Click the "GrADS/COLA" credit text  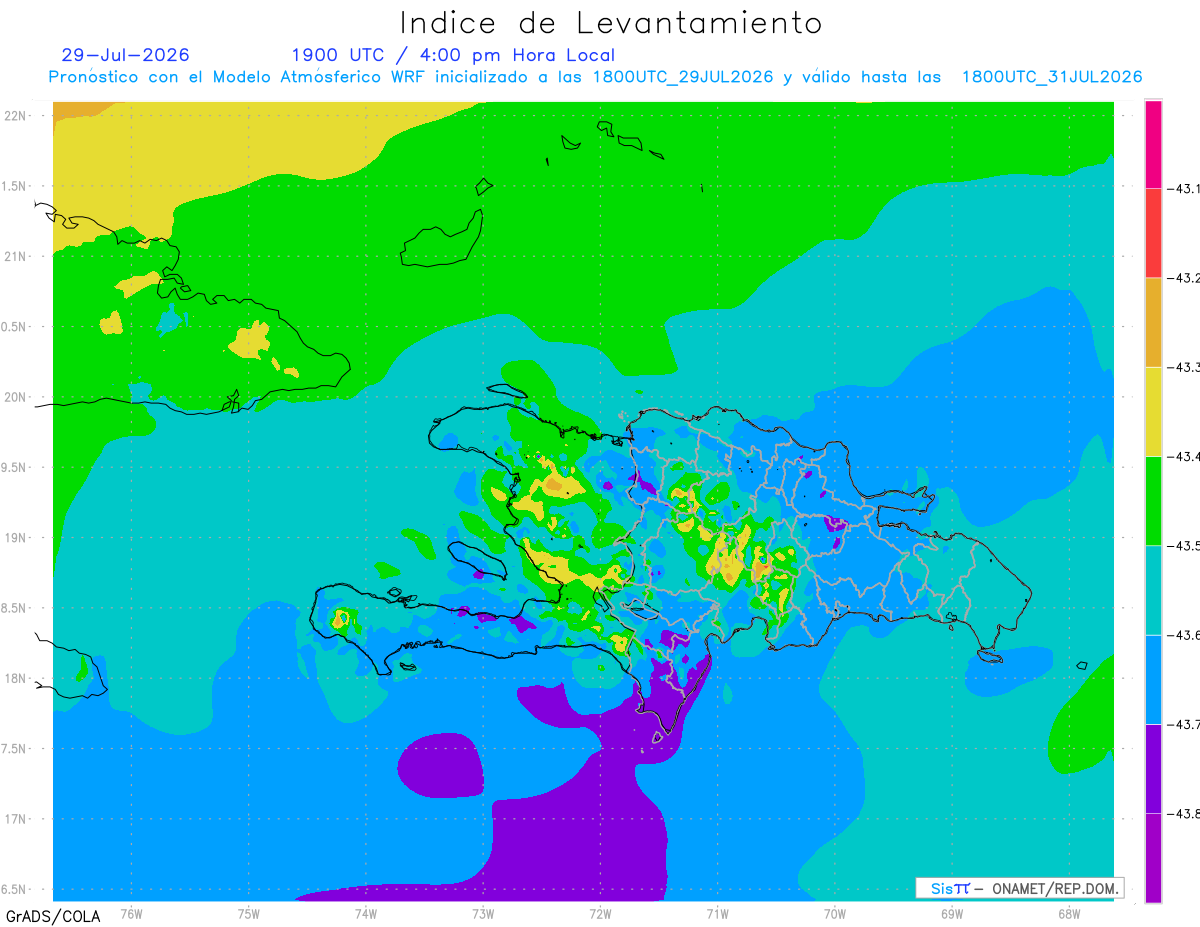coord(53,916)
